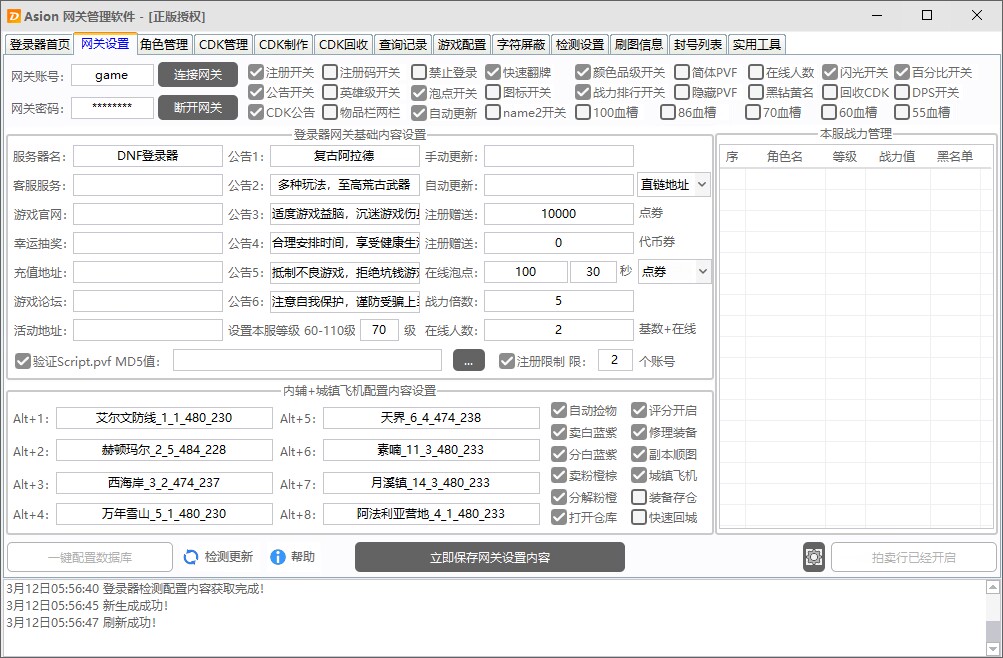Switch to the CDK管理 tab
The image size is (1003, 658).
coord(223,44)
